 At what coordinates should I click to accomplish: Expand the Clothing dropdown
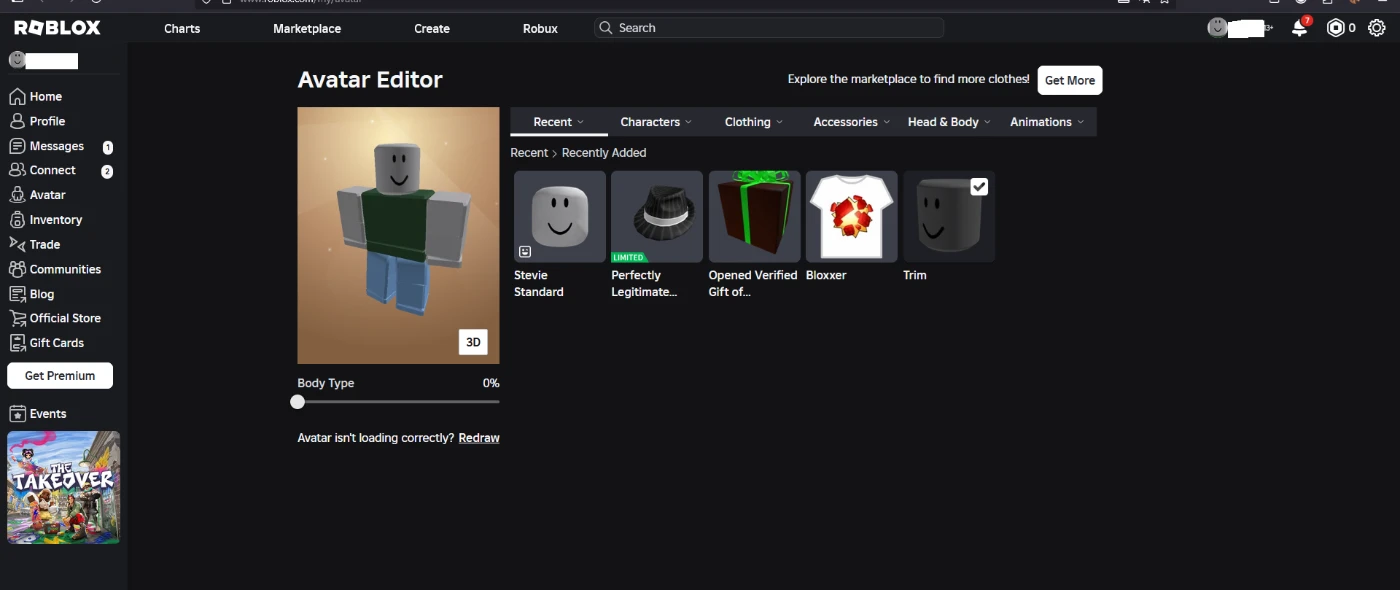pyautogui.click(x=753, y=122)
